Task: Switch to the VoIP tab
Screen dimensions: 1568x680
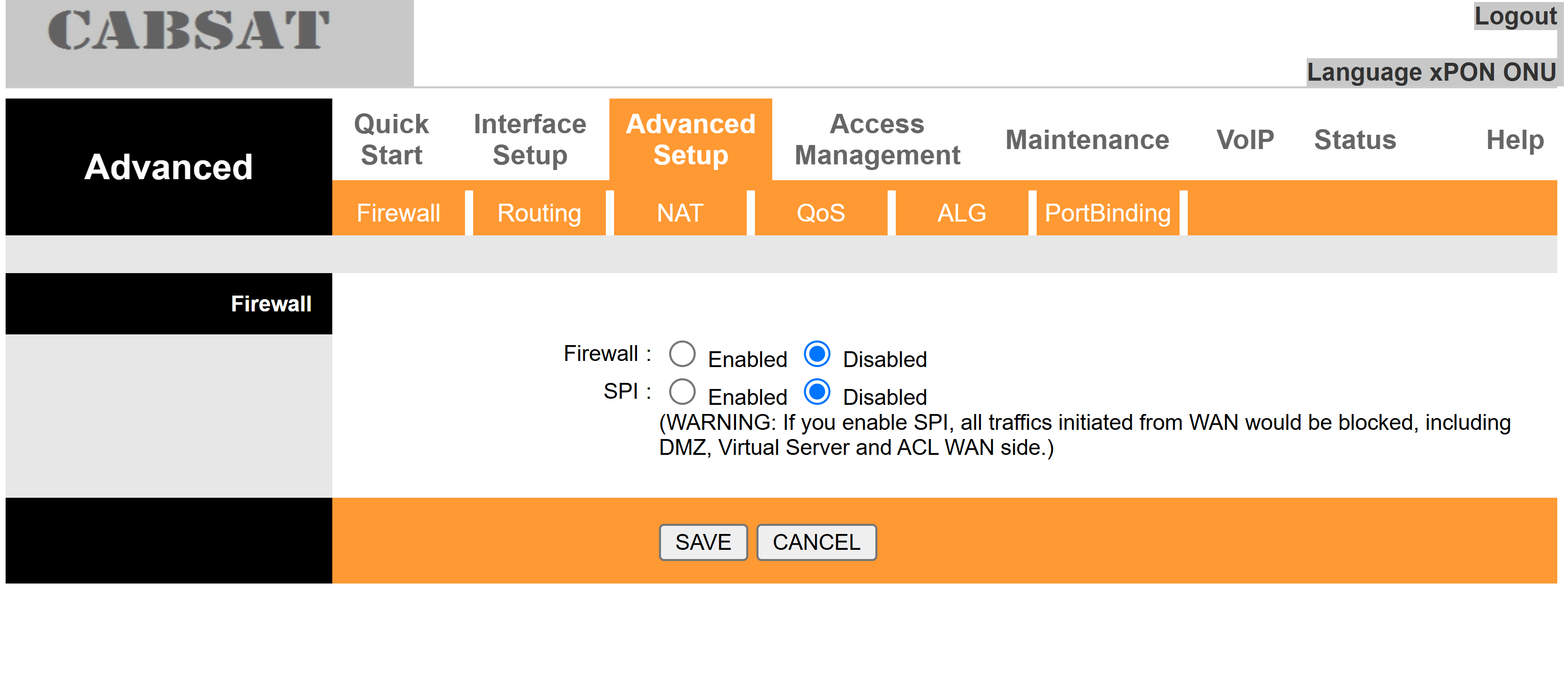Action: 1245,139
